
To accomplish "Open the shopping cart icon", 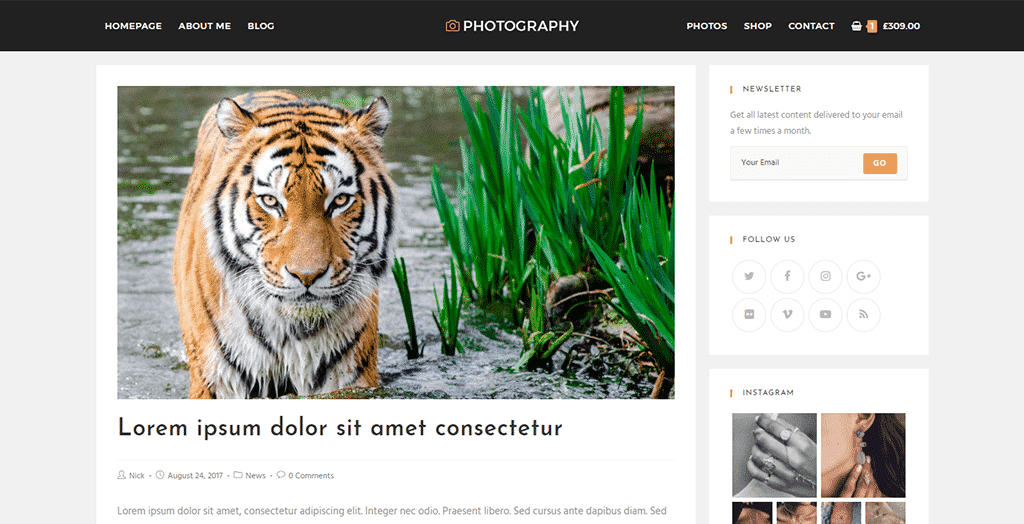I will pos(857,26).
